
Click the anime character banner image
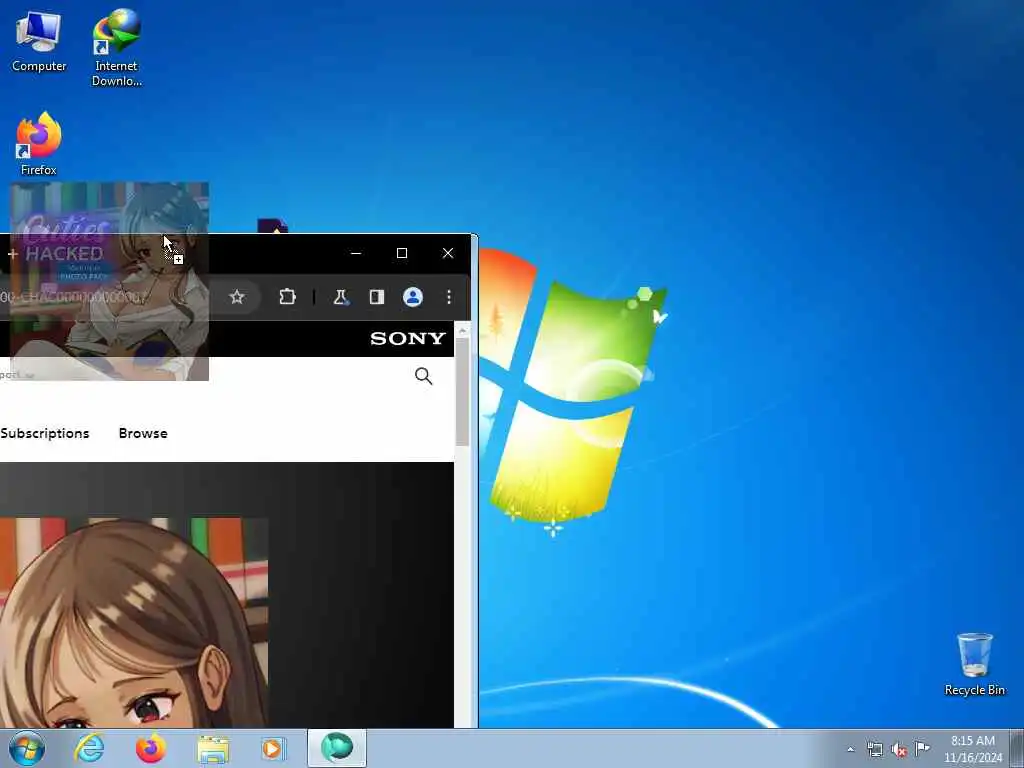pyautogui.click(x=133, y=622)
